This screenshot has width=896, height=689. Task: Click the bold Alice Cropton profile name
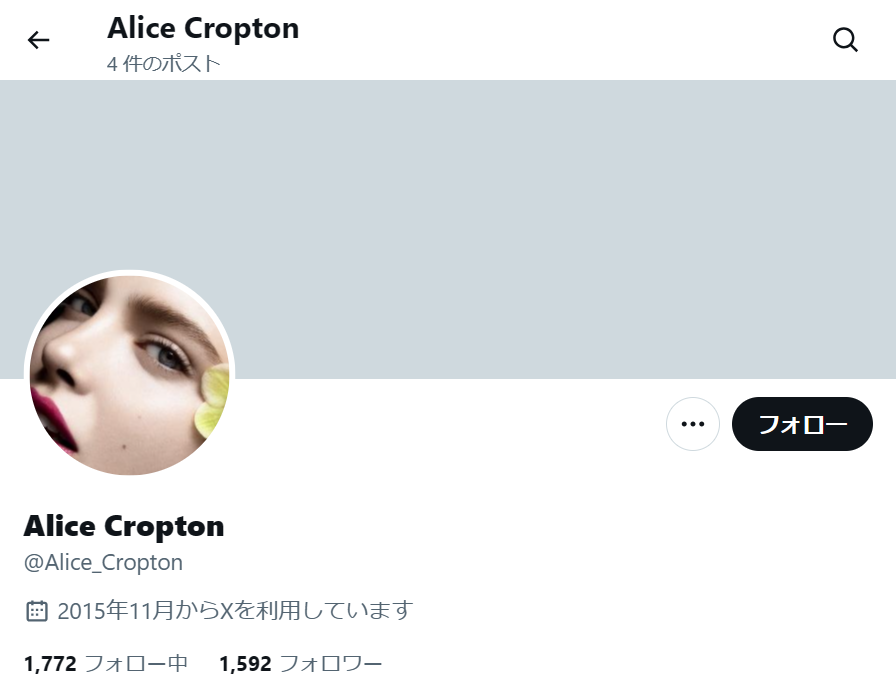tap(124, 526)
